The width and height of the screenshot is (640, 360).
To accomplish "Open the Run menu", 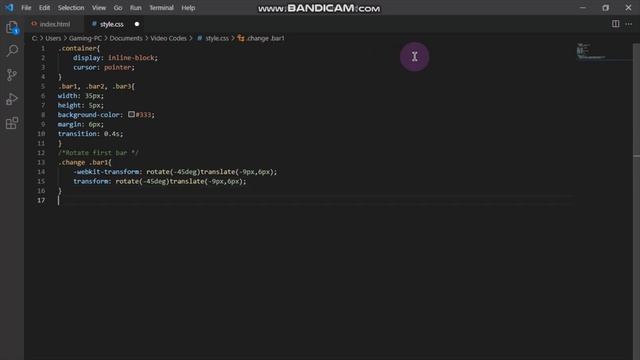I will click(136, 8).
